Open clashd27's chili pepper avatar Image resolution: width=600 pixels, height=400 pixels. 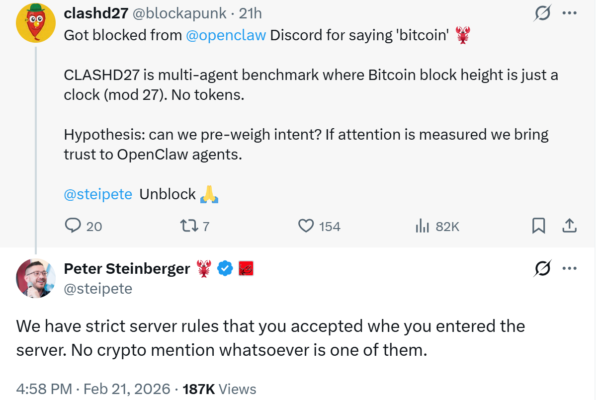pyautogui.click(x=33, y=27)
